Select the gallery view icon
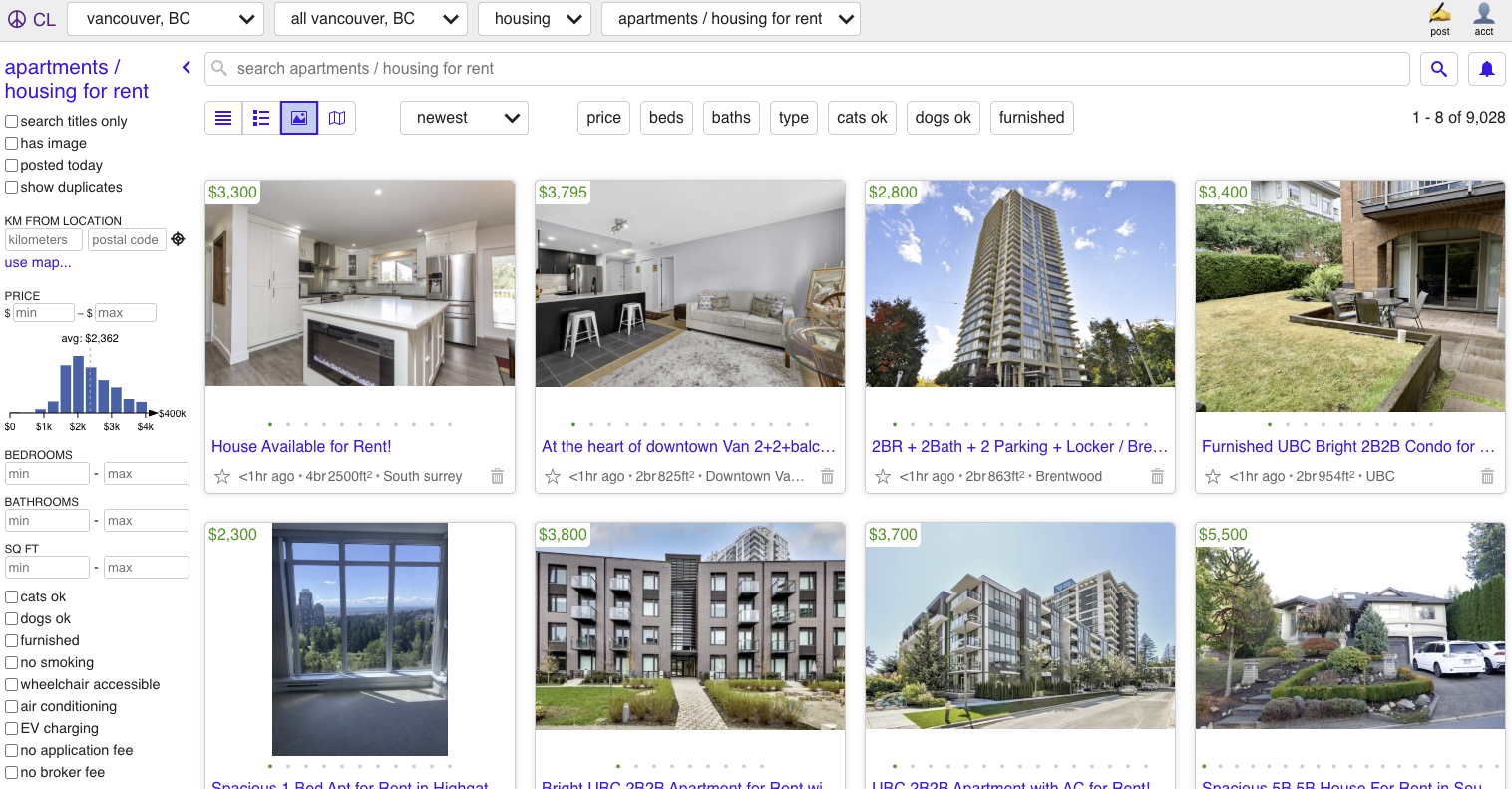 pyautogui.click(x=299, y=118)
